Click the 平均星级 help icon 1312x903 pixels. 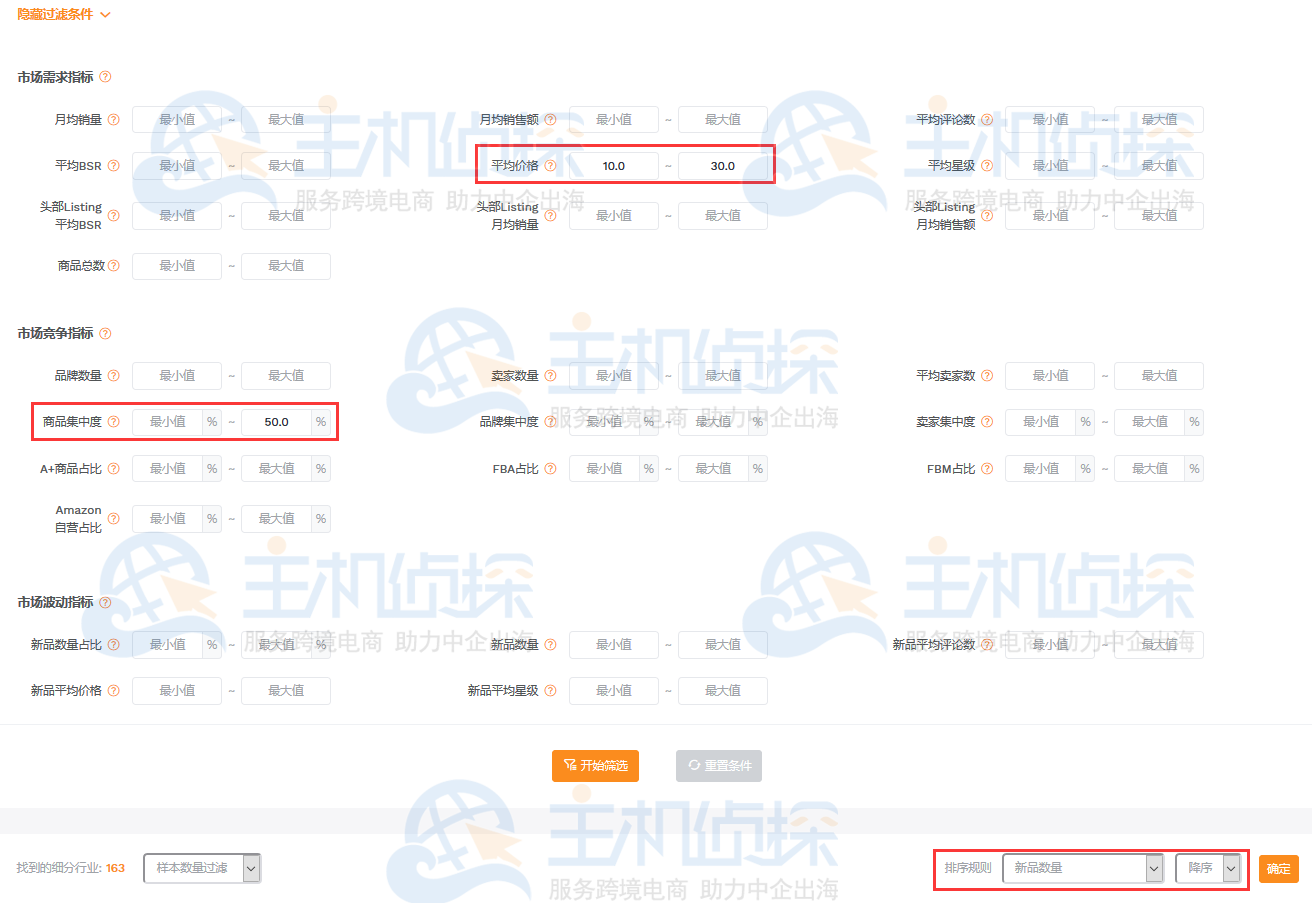[987, 165]
